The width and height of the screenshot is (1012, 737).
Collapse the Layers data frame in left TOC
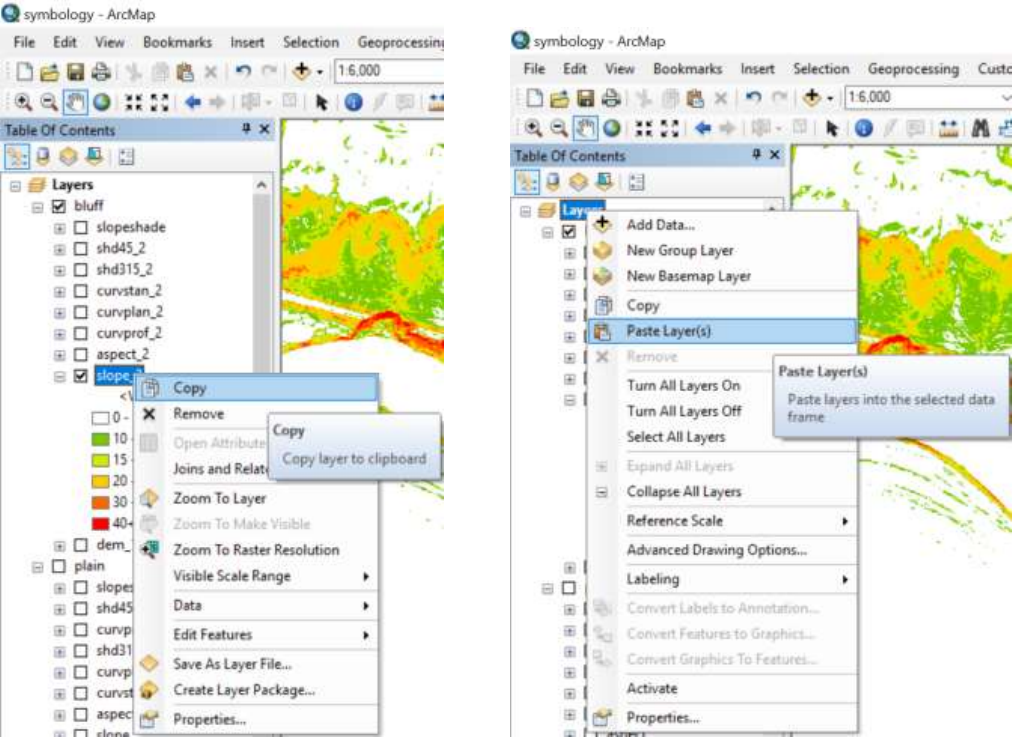pos(15,186)
